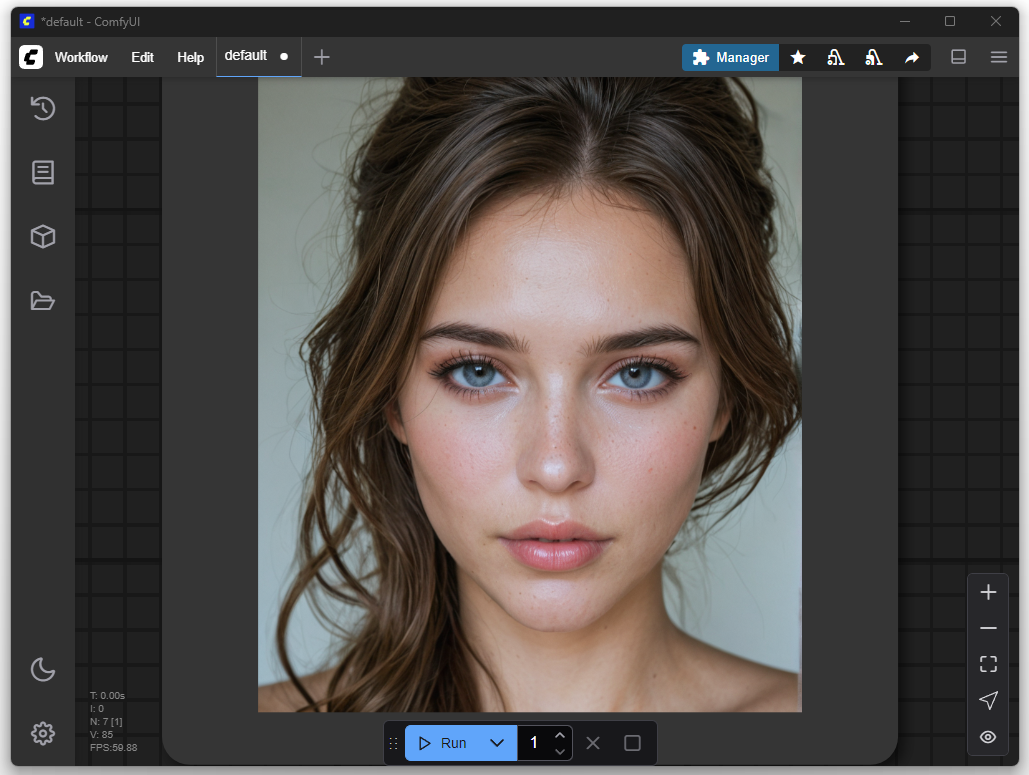The height and width of the screenshot is (775, 1029).
Task: Open the node library sidebar icon
Action: click(42, 172)
